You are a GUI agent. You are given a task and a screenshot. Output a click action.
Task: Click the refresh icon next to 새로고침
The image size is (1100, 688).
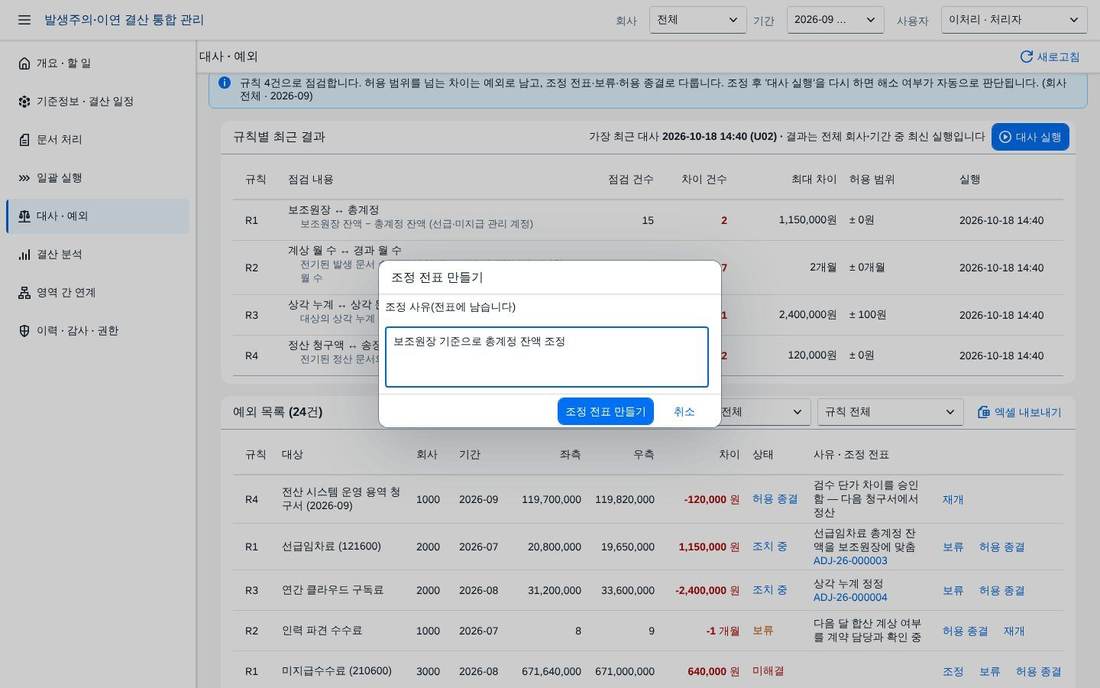click(1026, 57)
